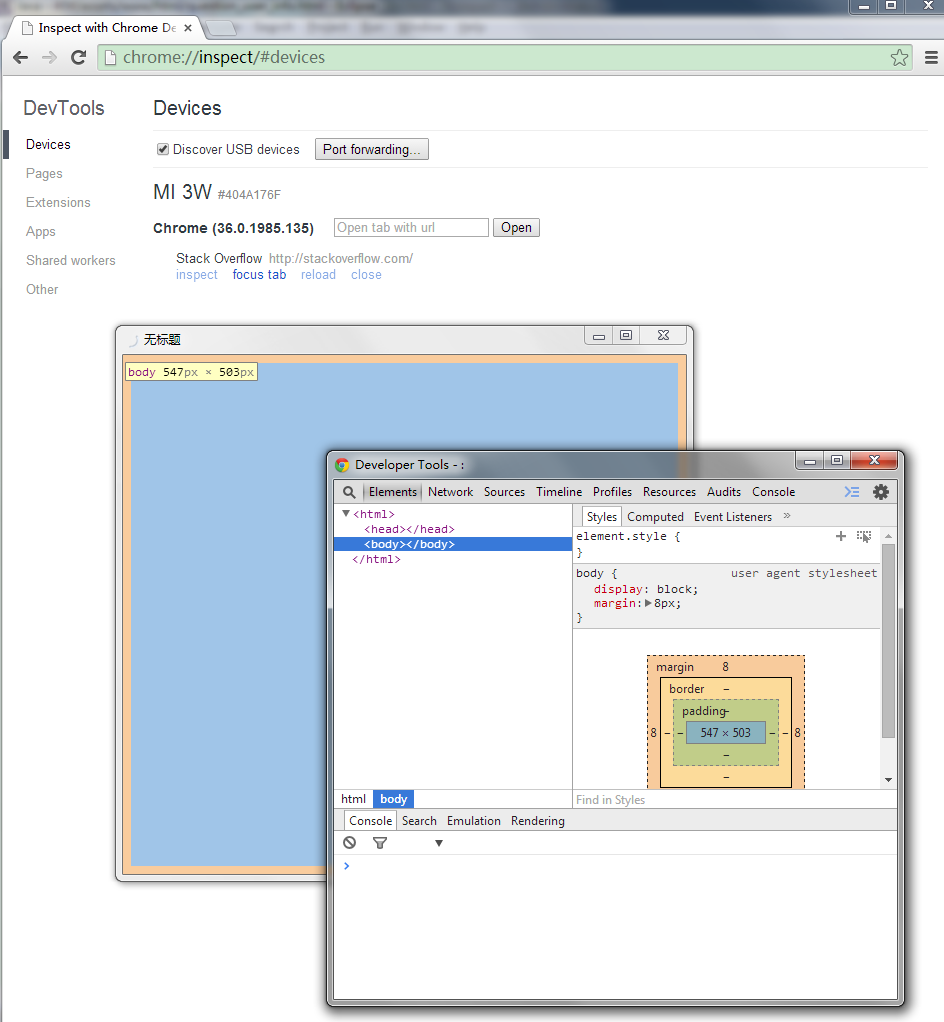Bookmark this page with the star icon

point(899,57)
